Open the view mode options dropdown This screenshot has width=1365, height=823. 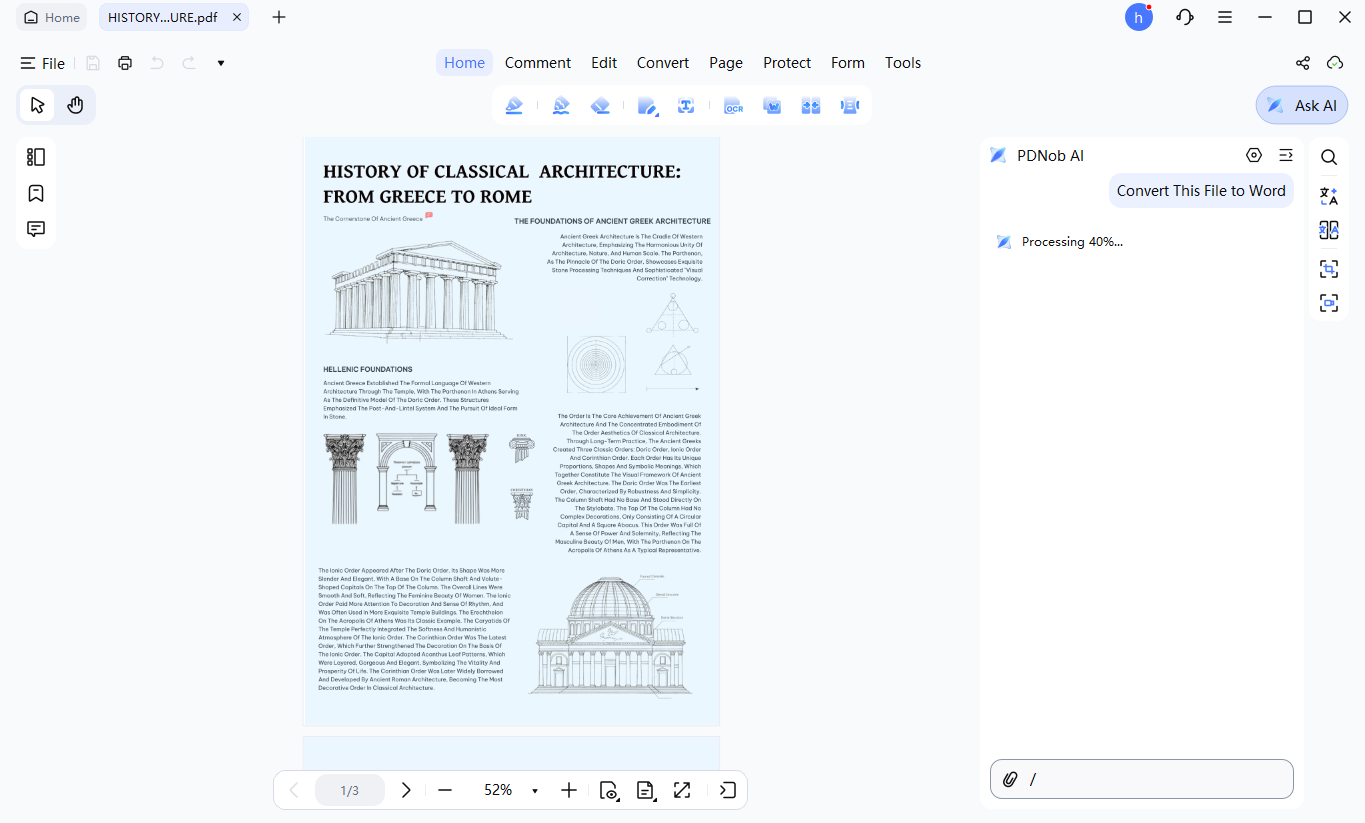[609, 790]
